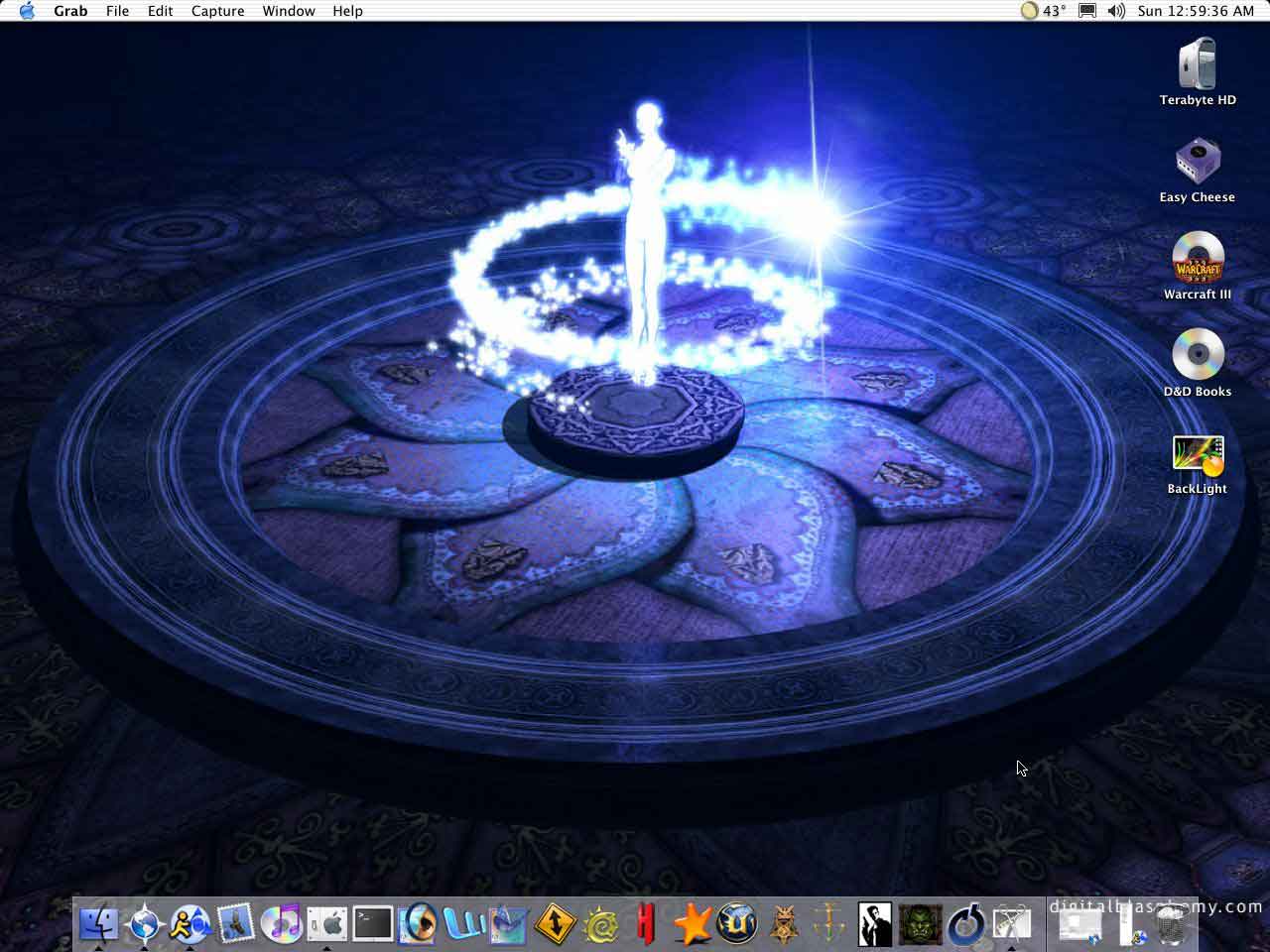Launch Terminal from the dock
This screenshot has width=1270, height=952.
click(x=373, y=924)
